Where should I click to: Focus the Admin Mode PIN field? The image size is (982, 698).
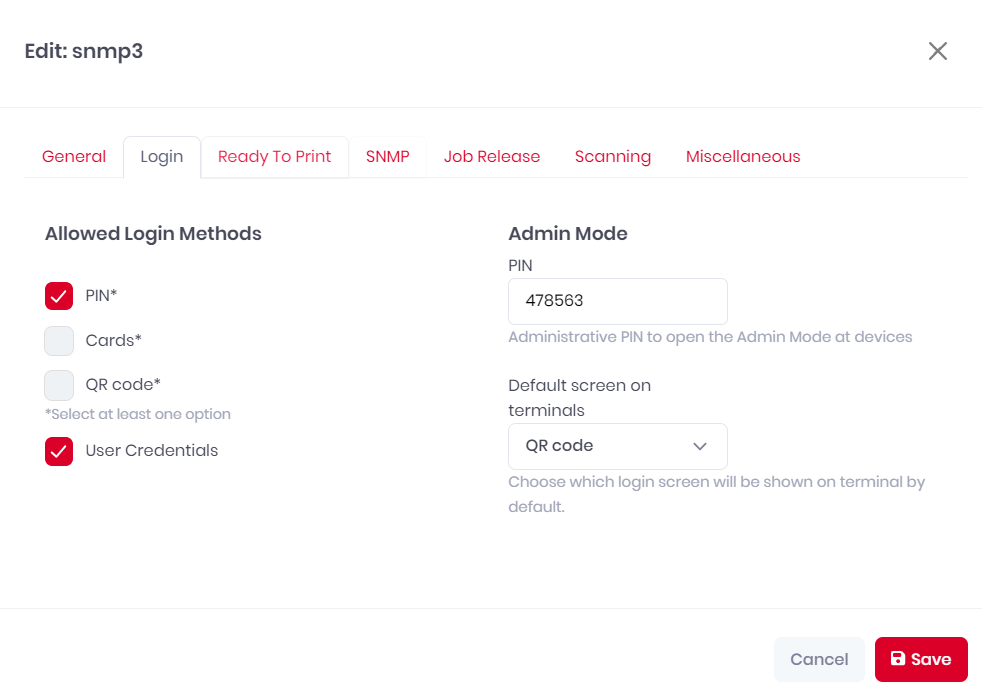(x=618, y=301)
